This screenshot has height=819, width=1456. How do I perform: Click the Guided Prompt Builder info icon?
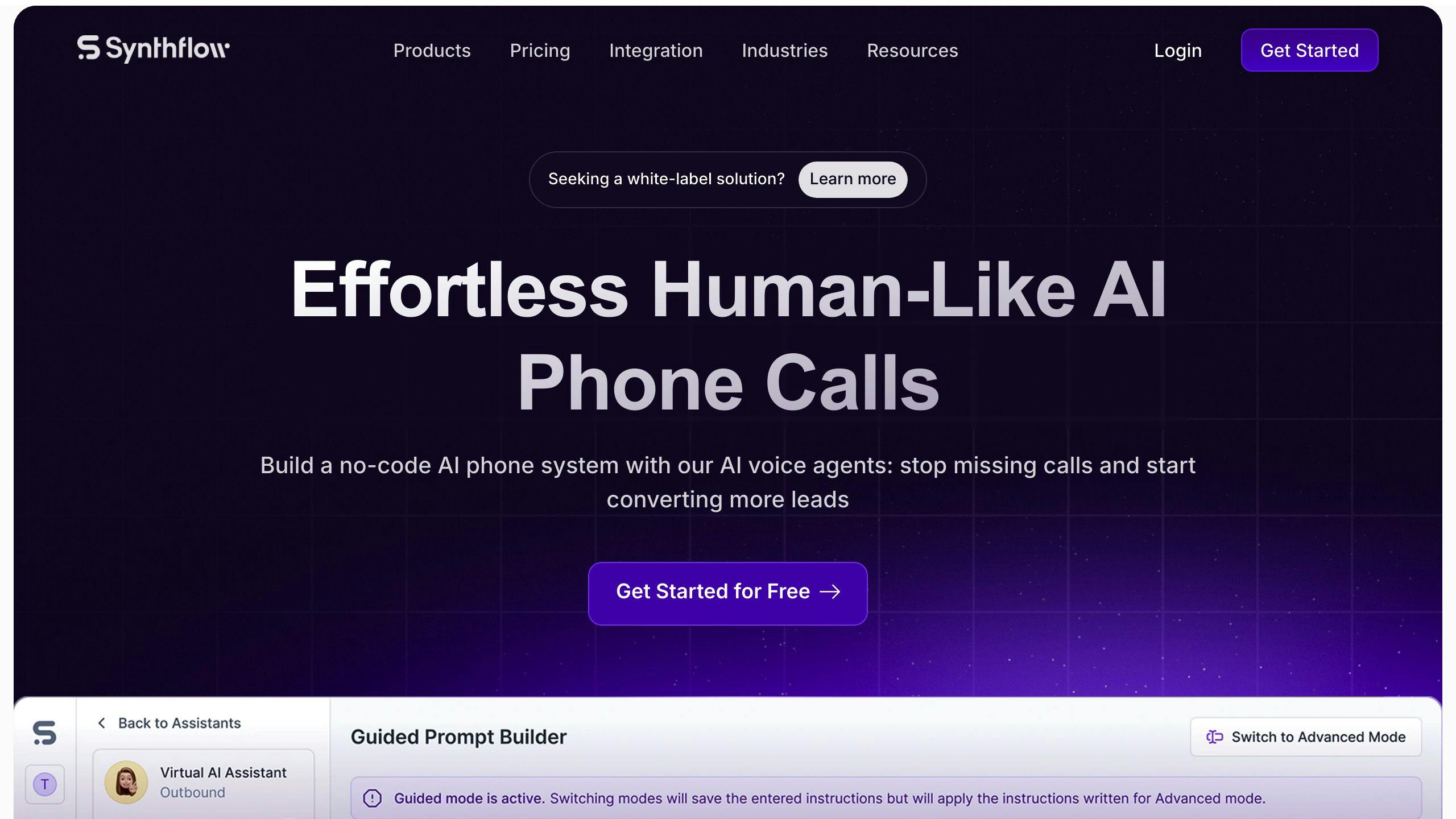(371, 798)
